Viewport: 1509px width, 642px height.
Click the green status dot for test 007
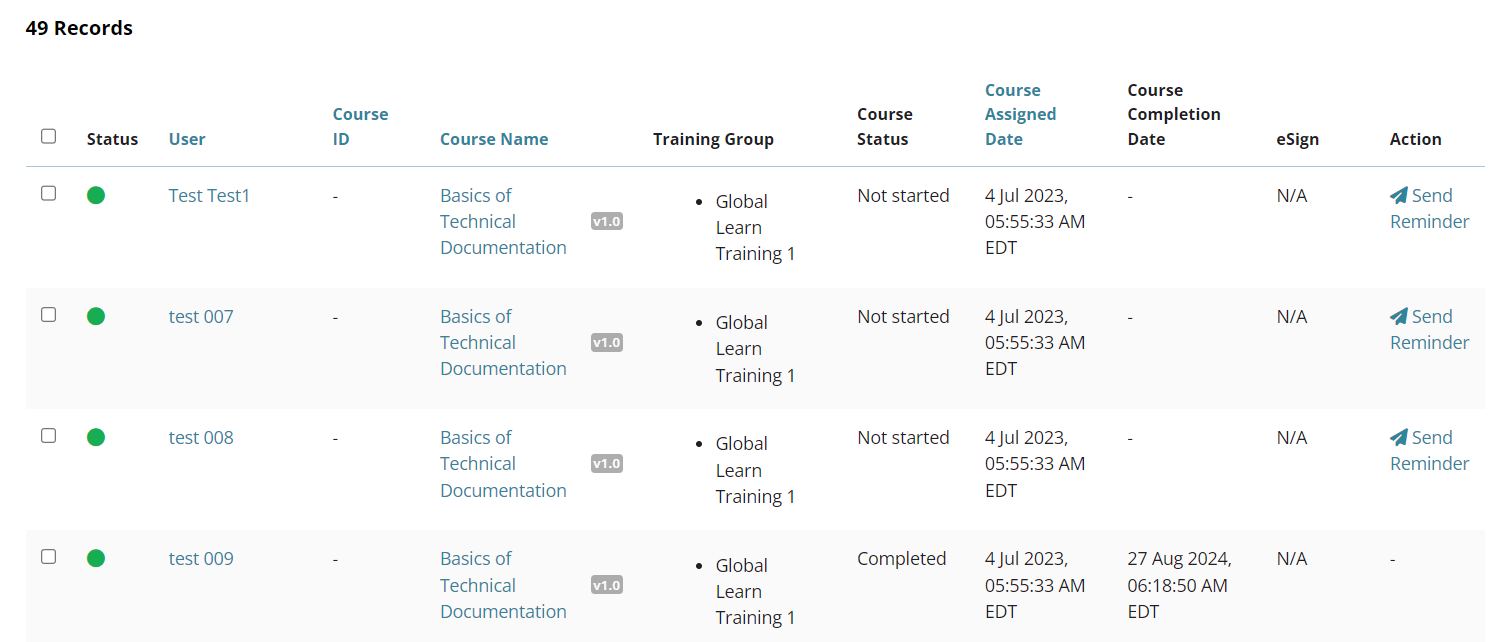(96, 316)
